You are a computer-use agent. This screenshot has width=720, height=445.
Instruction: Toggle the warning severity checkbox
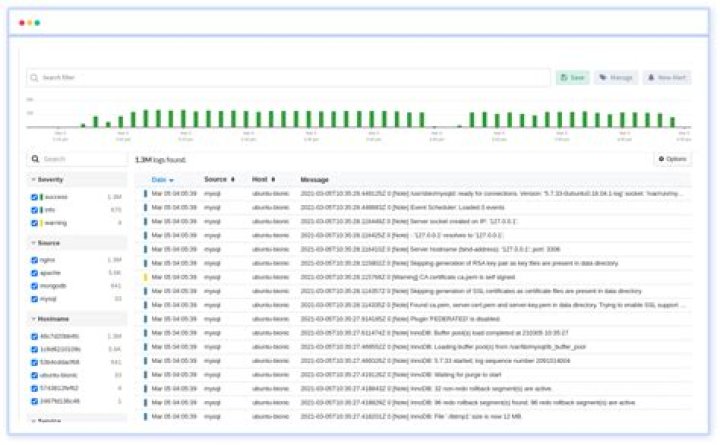pos(35,223)
